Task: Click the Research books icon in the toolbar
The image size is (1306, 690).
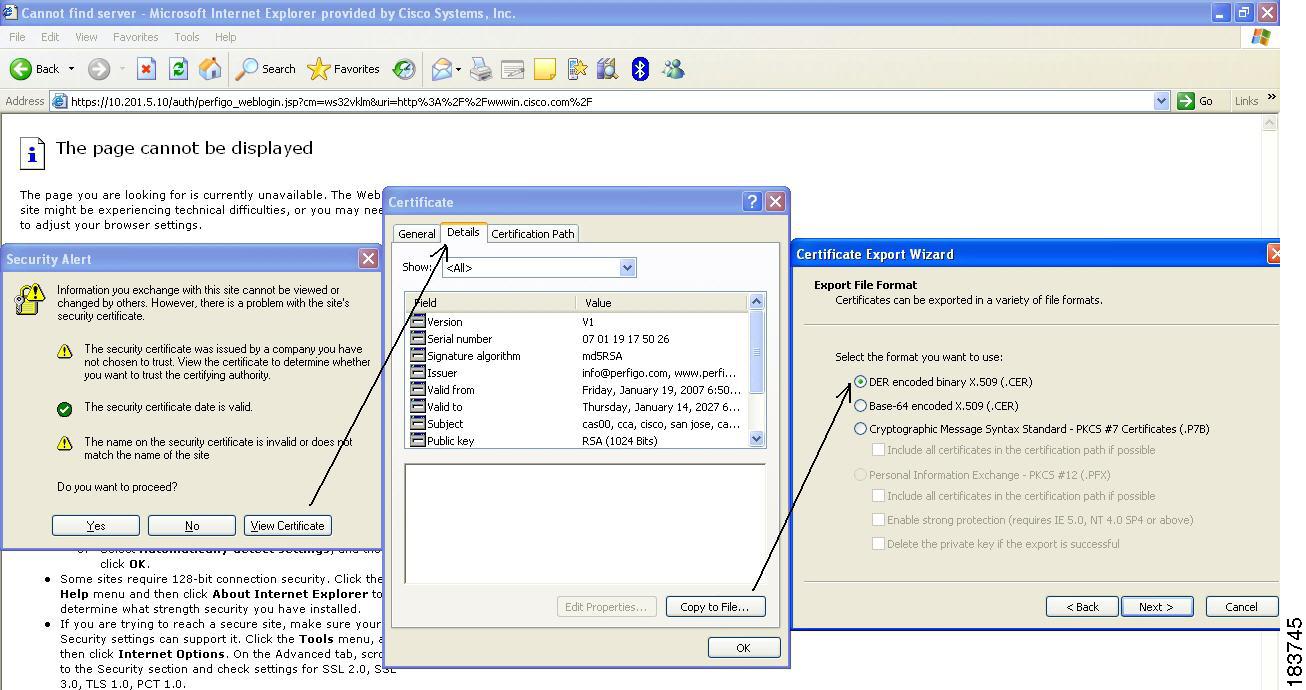Action: pos(607,69)
